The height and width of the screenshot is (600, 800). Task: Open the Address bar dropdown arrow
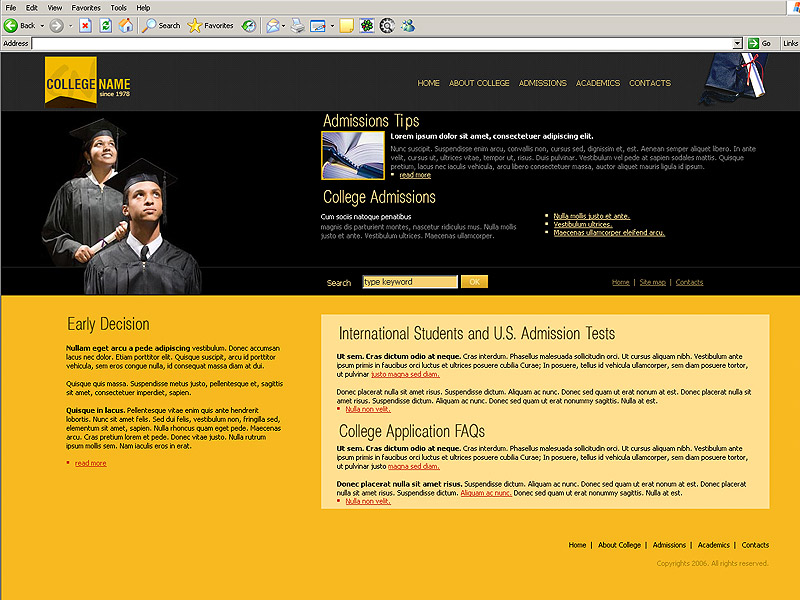738,43
